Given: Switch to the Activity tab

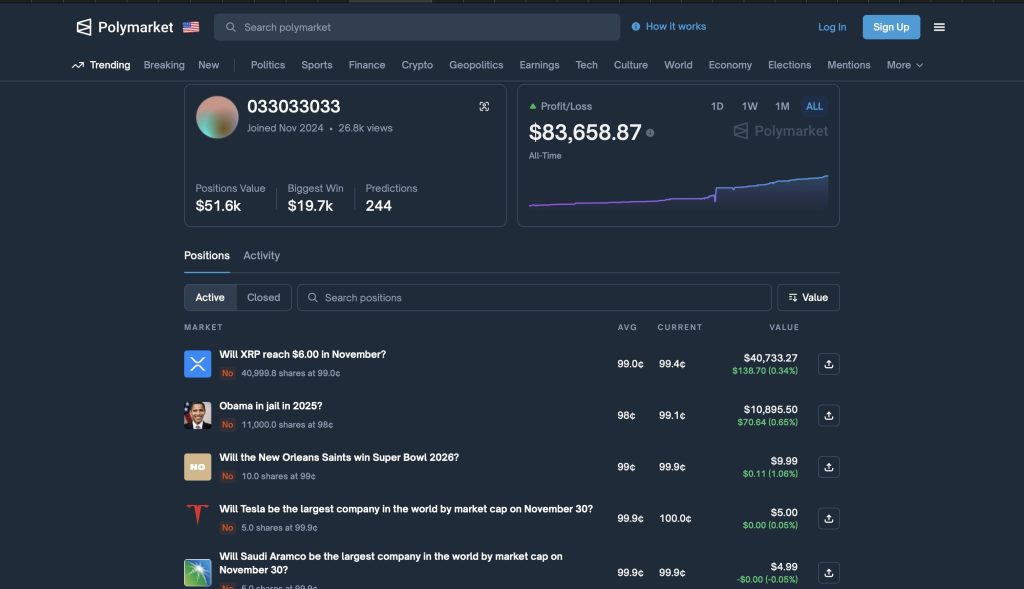Looking at the screenshot, I should [x=261, y=256].
